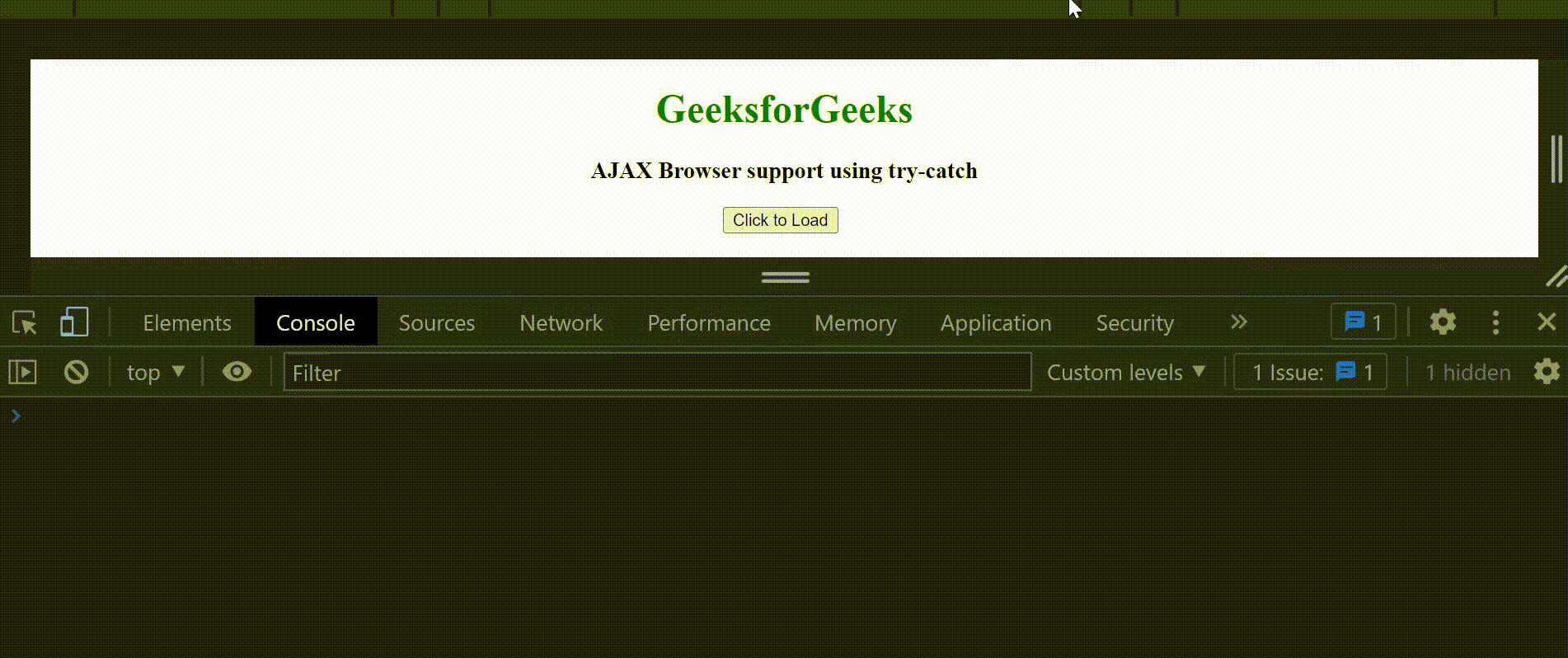1568x658 pixels.
Task: Open the Security tab
Action: [1134, 322]
